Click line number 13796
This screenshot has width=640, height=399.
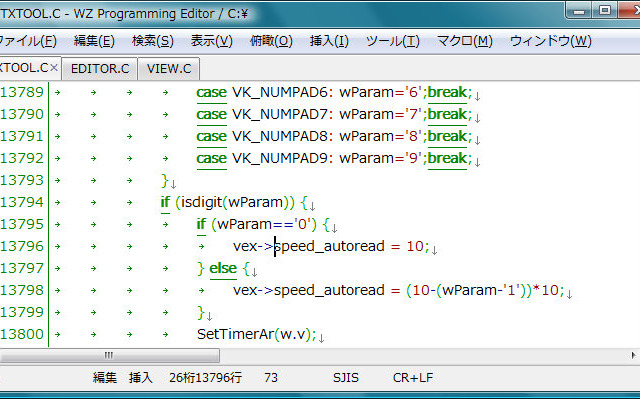22,246
